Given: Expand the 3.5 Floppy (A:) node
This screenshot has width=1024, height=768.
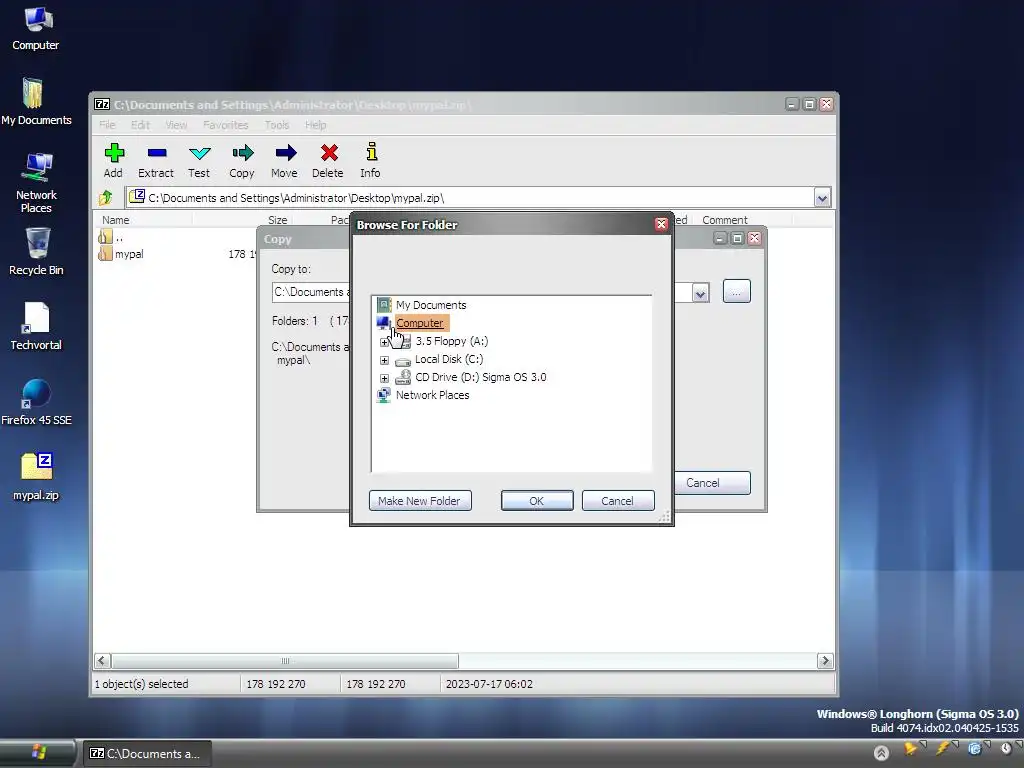Looking at the screenshot, I should [x=385, y=342].
